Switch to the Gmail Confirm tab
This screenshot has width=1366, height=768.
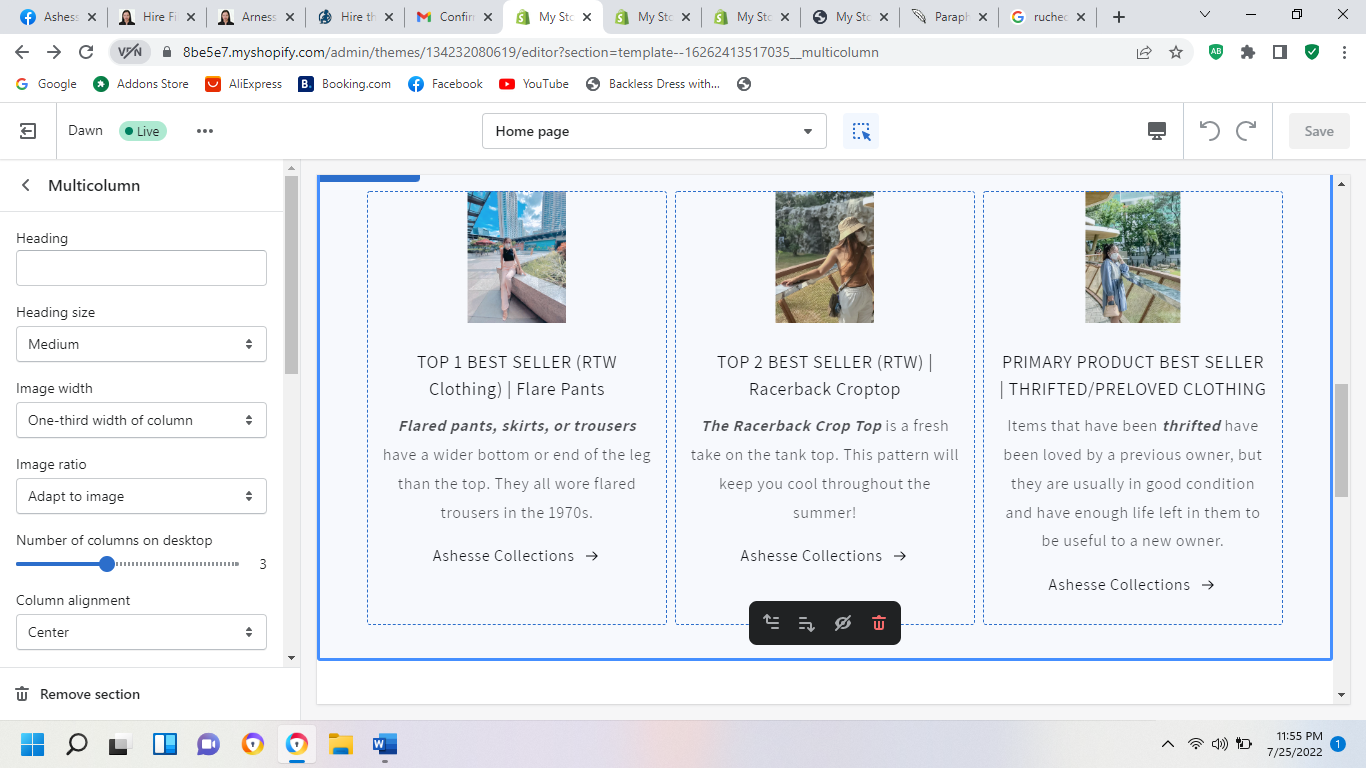click(x=454, y=17)
